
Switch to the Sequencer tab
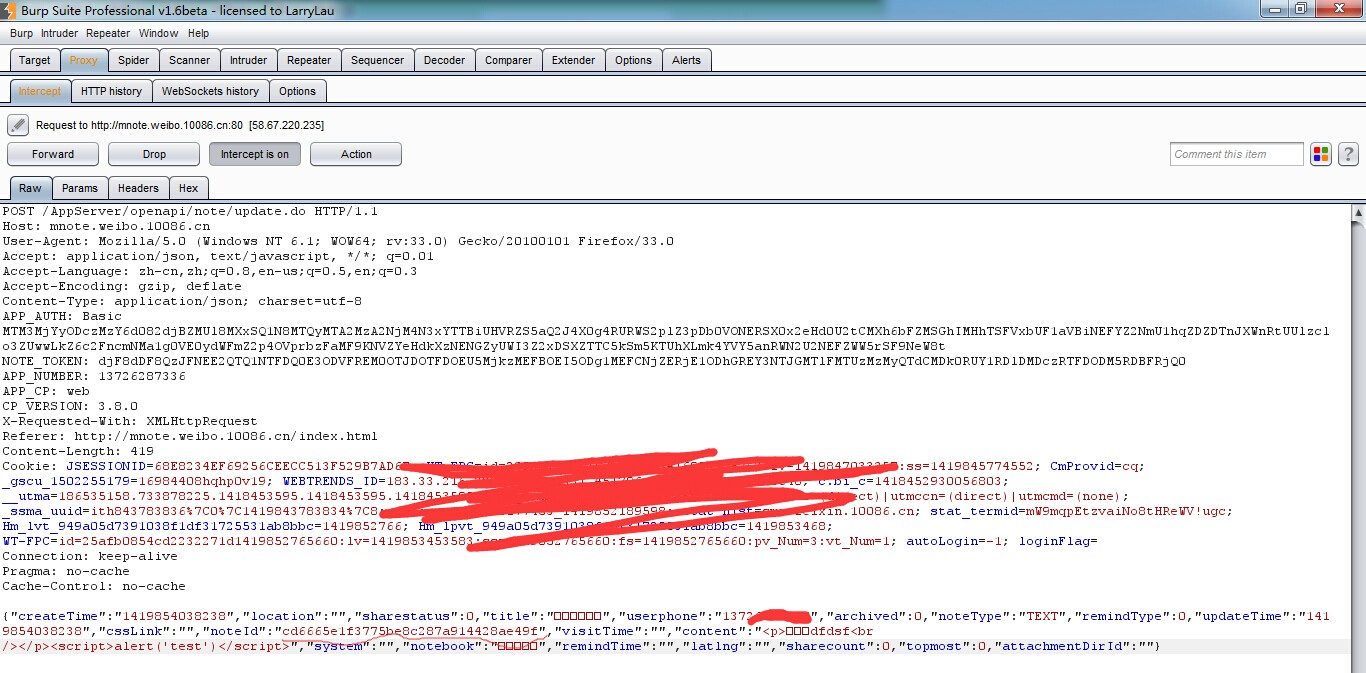coord(378,60)
